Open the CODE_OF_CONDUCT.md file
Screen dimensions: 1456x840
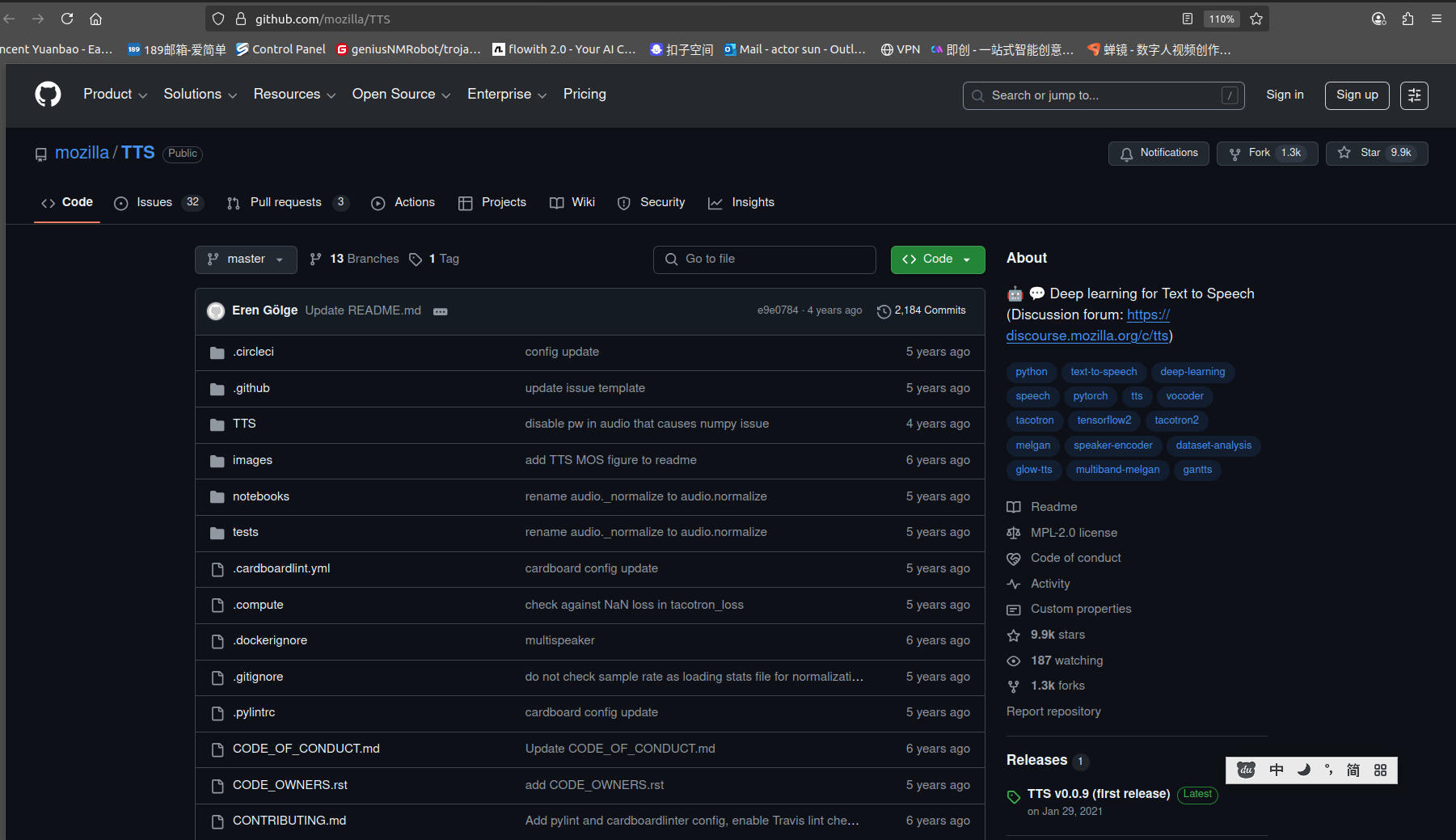pyautogui.click(x=306, y=749)
